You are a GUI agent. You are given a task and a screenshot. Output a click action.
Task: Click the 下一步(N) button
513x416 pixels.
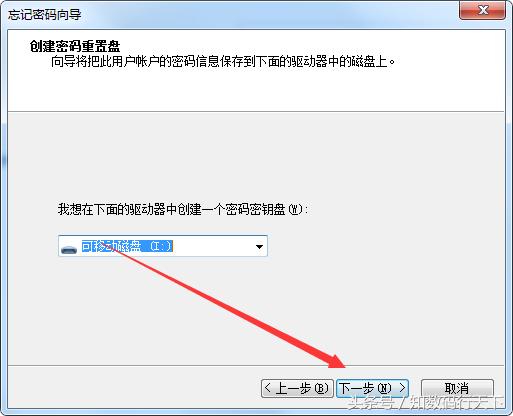coord(372,388)
